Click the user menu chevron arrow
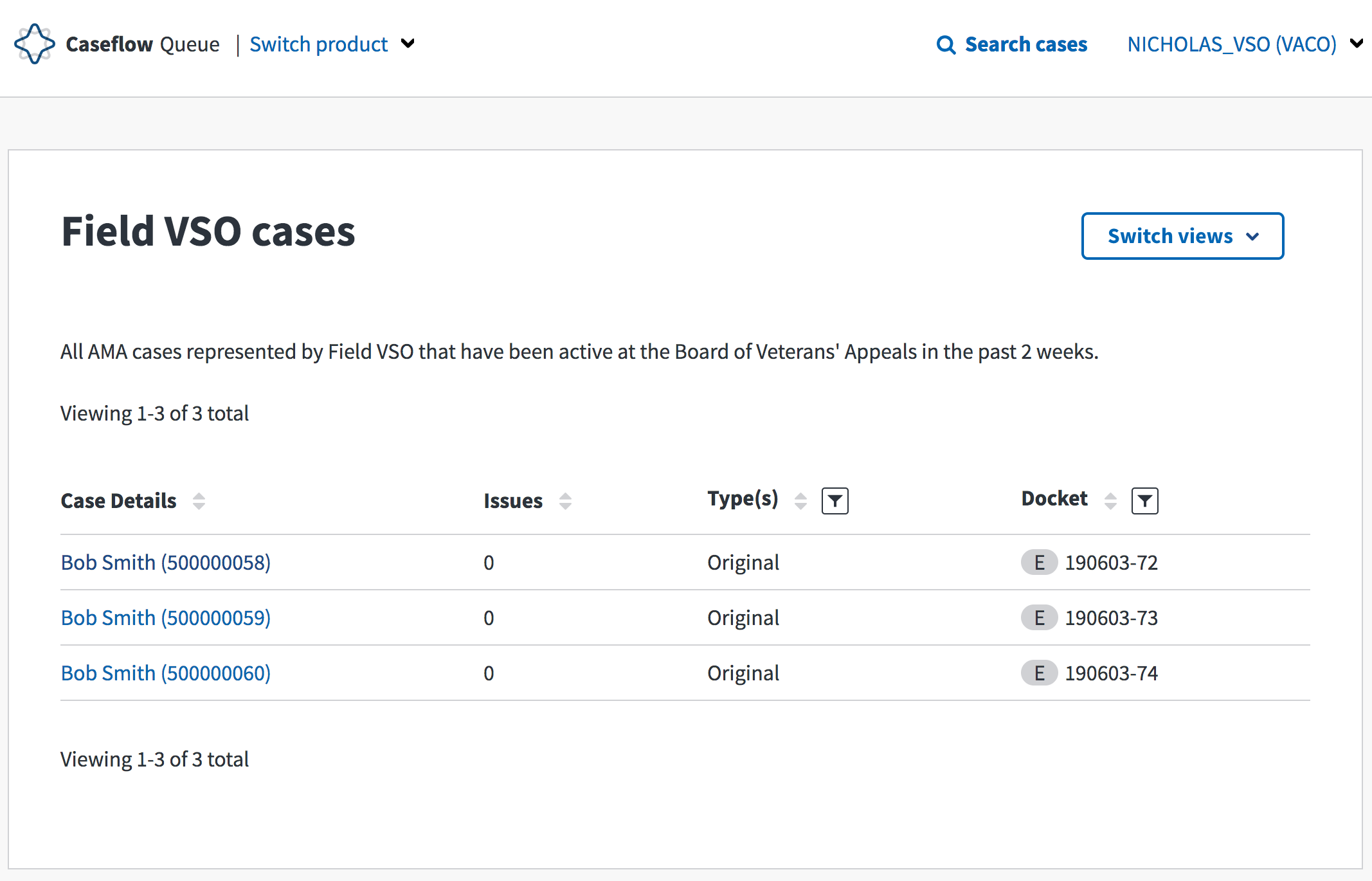 click(x=1356, y=44)
